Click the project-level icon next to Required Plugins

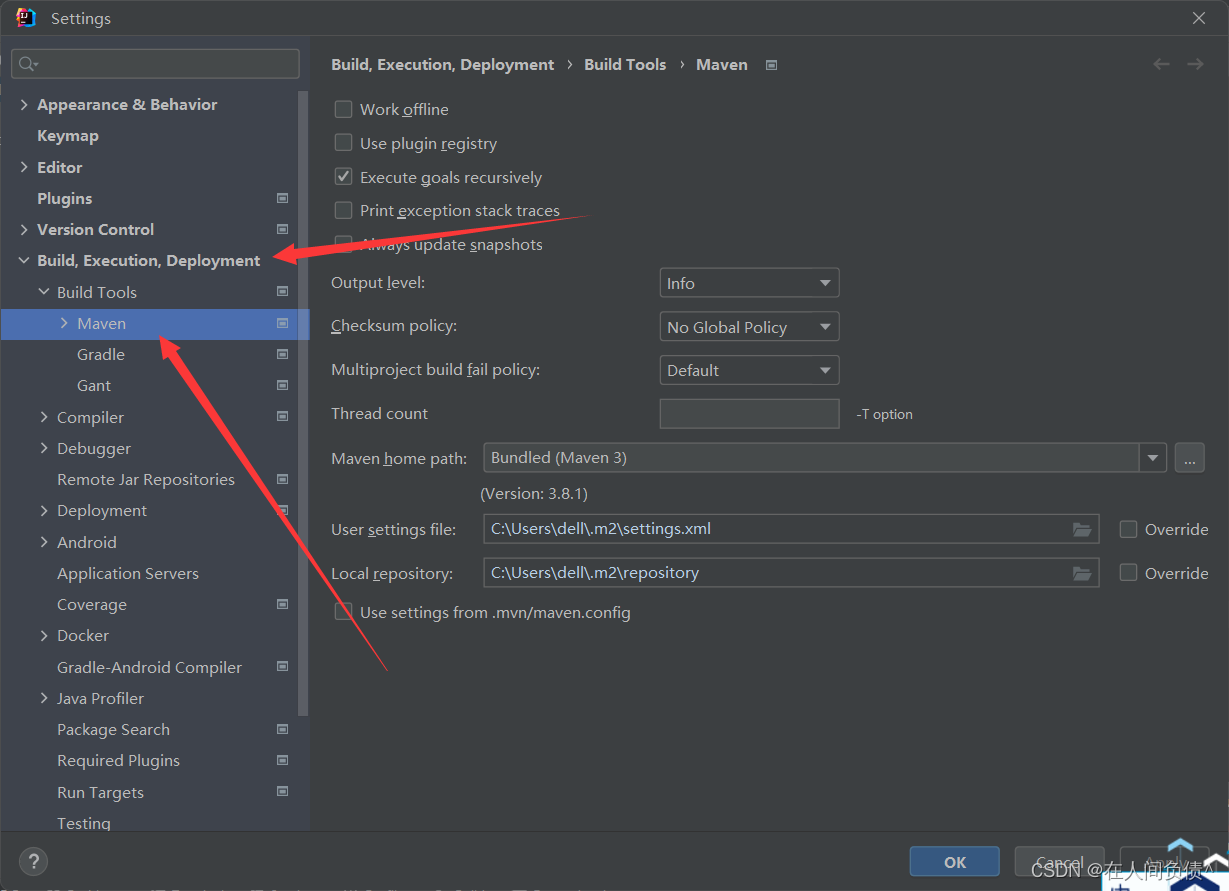[x=282, y=760]
